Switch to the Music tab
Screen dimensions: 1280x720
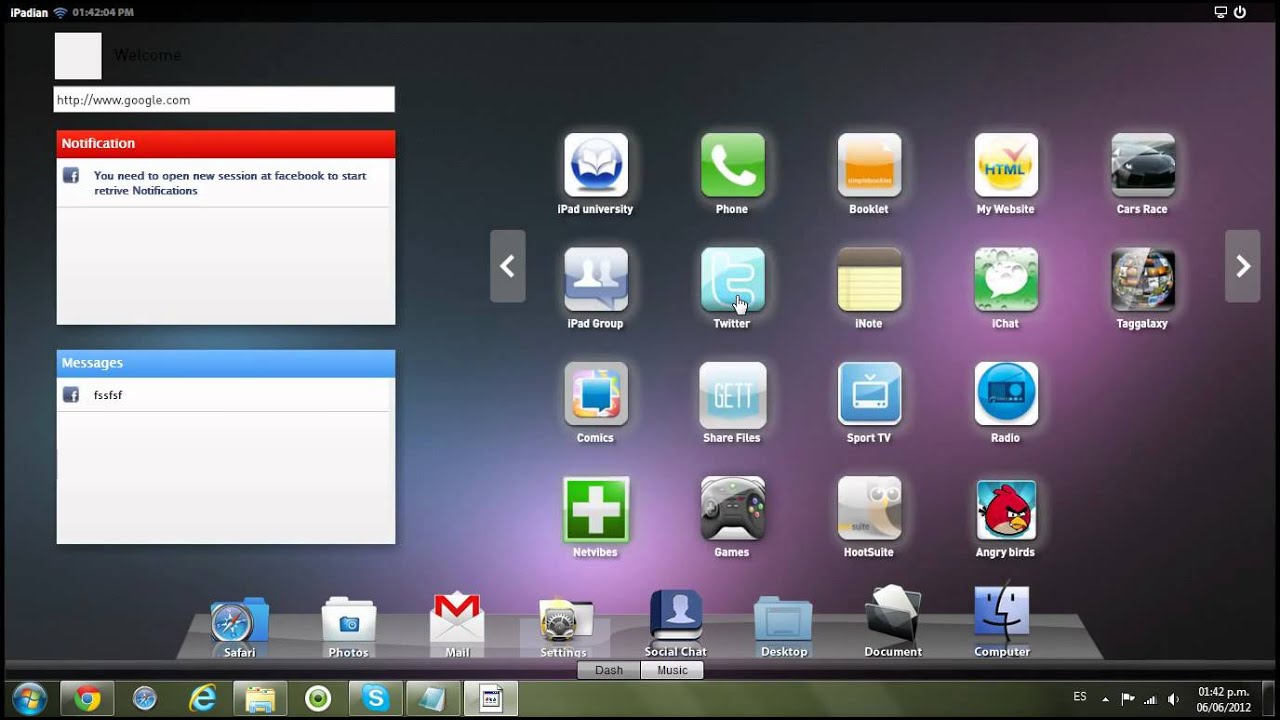tap(672, 670)
